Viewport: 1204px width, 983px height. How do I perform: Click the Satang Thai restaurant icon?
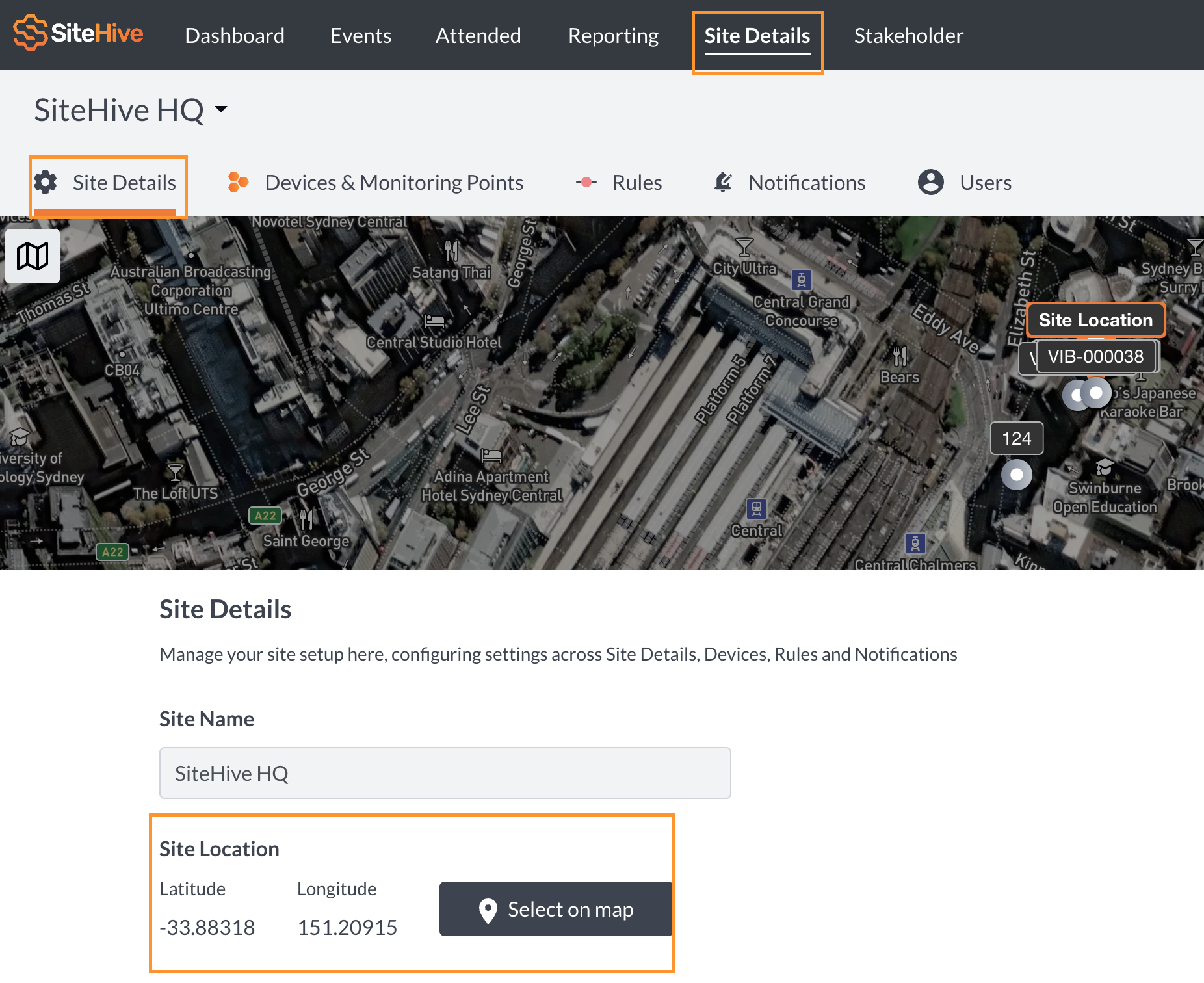(x=451, y=250)
